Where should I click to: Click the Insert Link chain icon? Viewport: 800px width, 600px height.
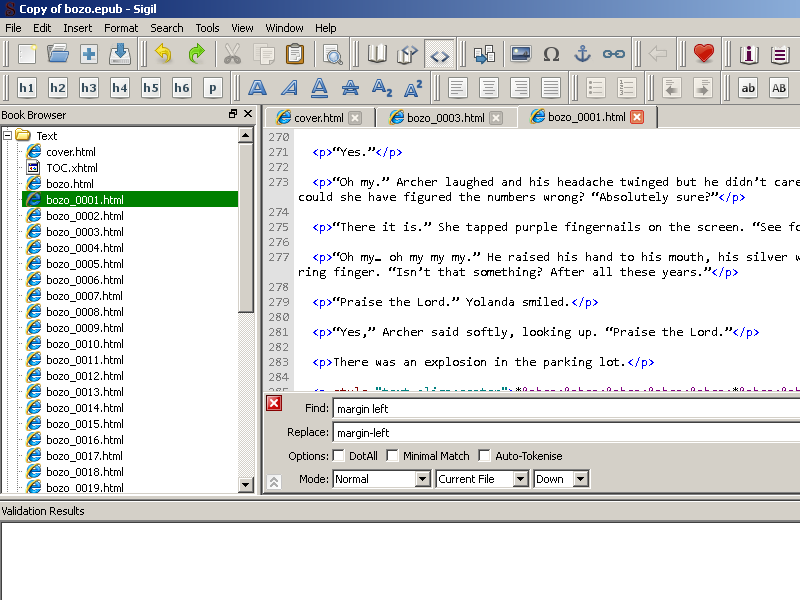tap(614, 54)
